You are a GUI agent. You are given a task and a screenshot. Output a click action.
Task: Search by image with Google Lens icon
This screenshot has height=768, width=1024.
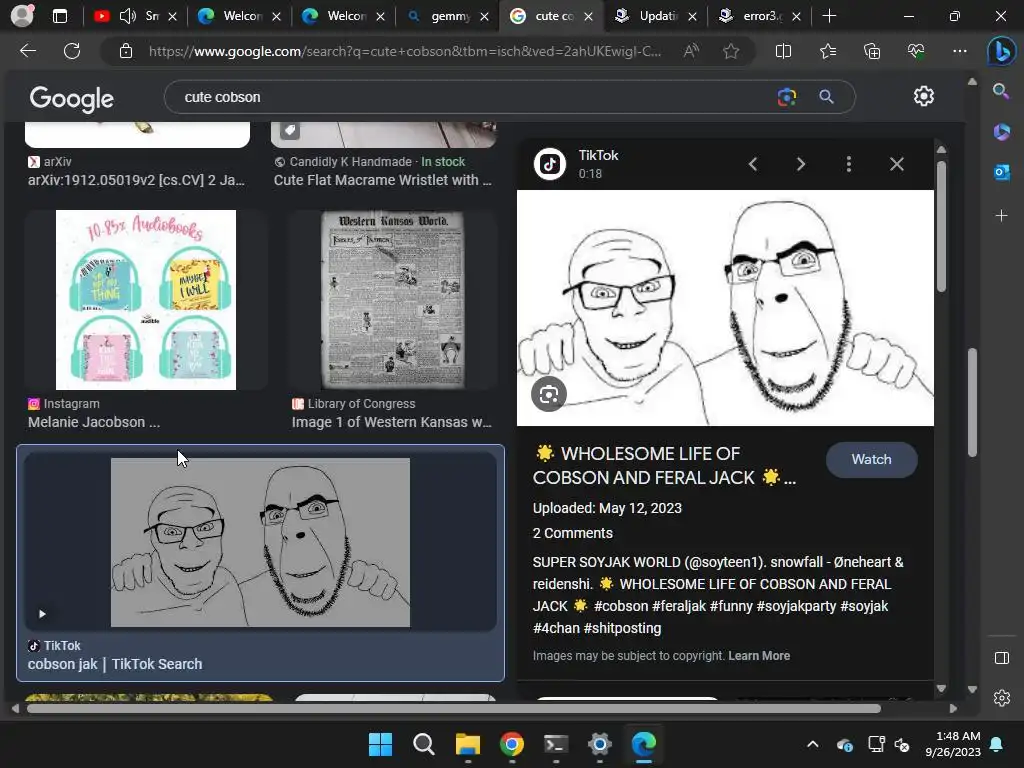click(787, 97)
